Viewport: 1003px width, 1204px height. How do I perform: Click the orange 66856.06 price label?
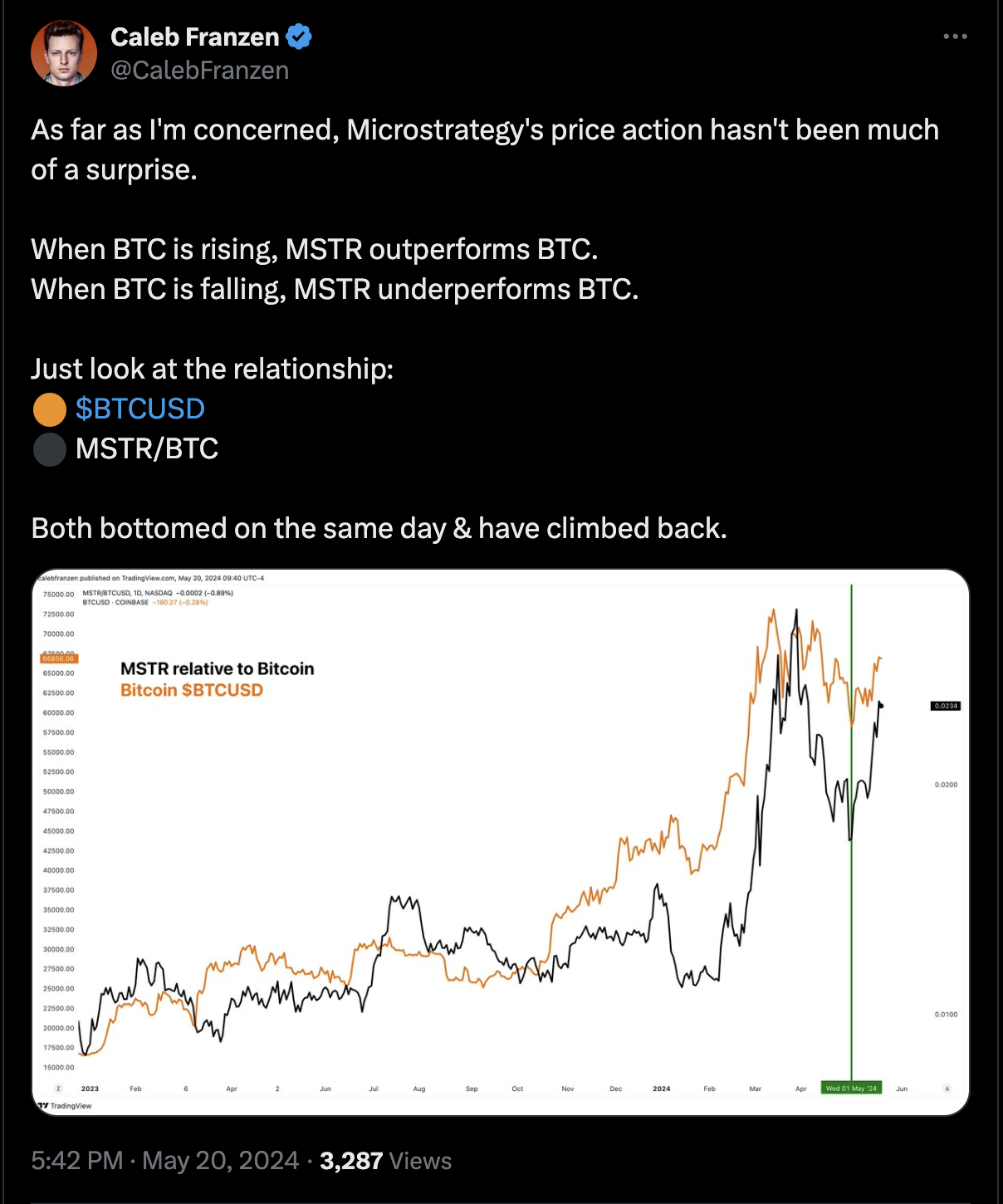[59, 658]
